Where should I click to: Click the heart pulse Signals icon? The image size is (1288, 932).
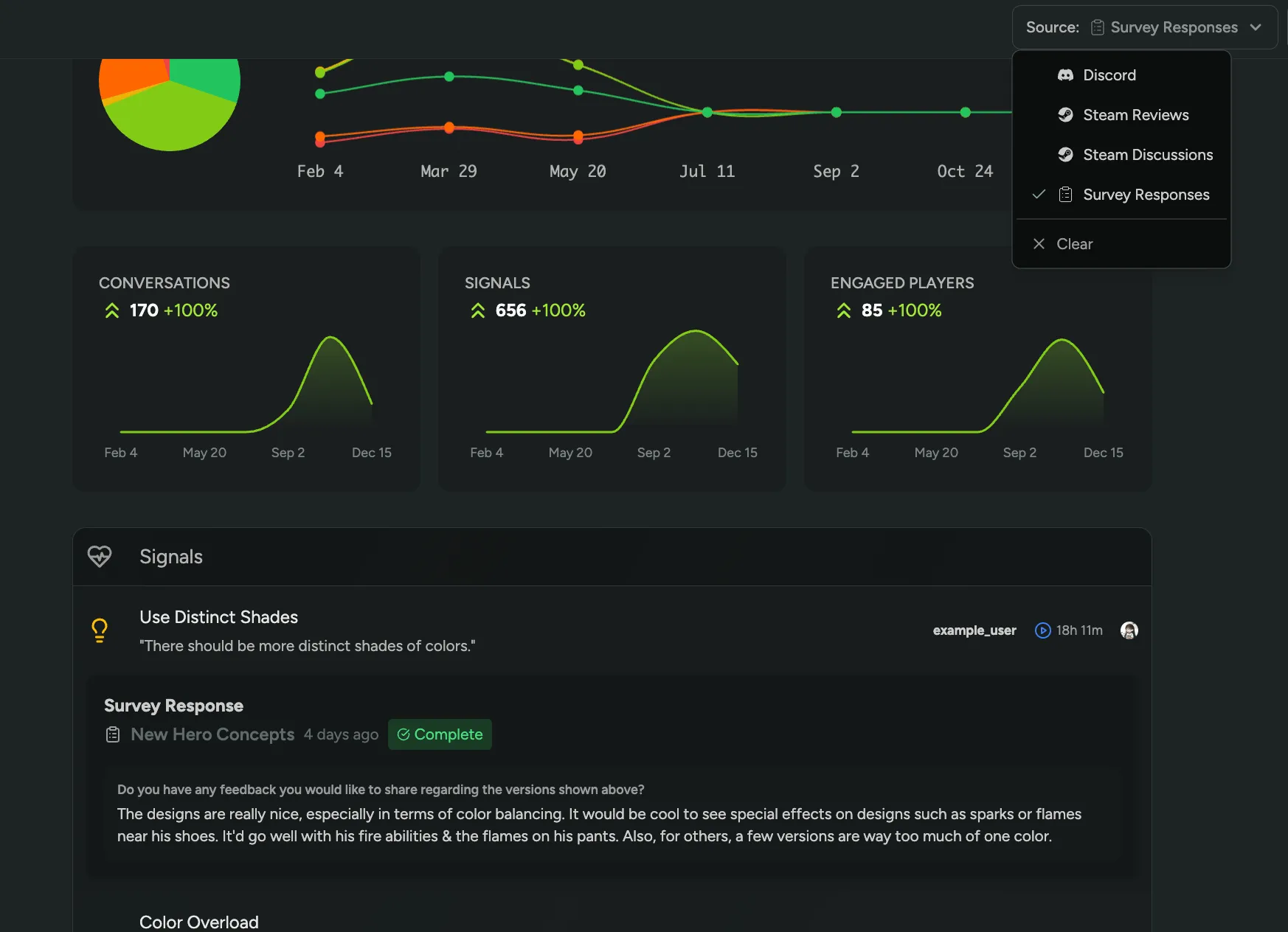pos(100,557)
